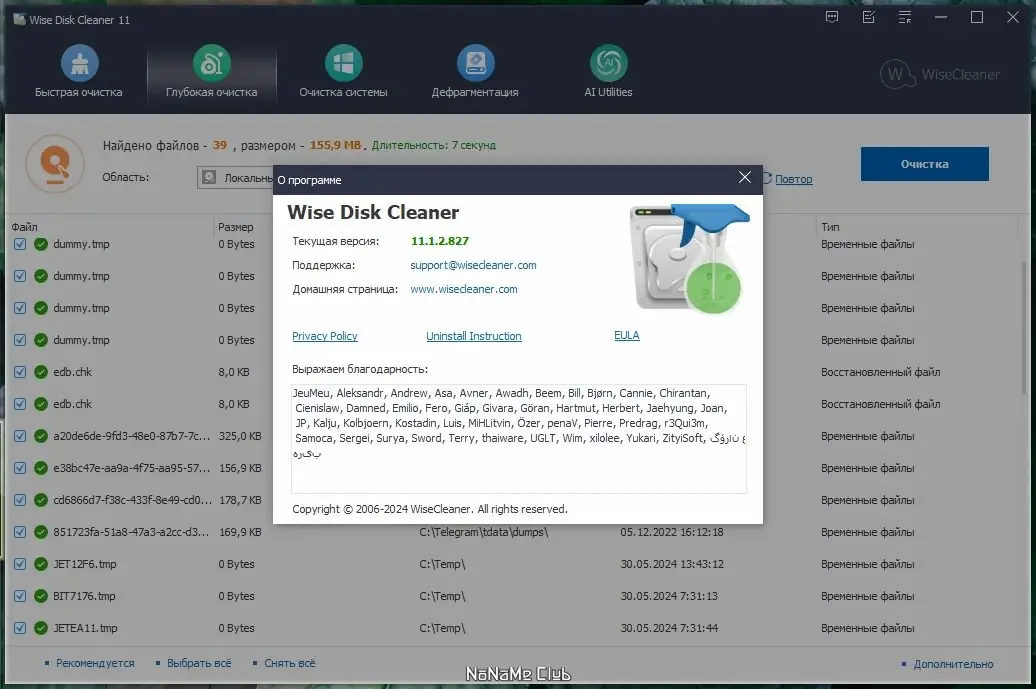The image size is (1036, 689).
Task: Uncheck the checkbox for a20de6de-9fd3 file
Action: [20, 436]
